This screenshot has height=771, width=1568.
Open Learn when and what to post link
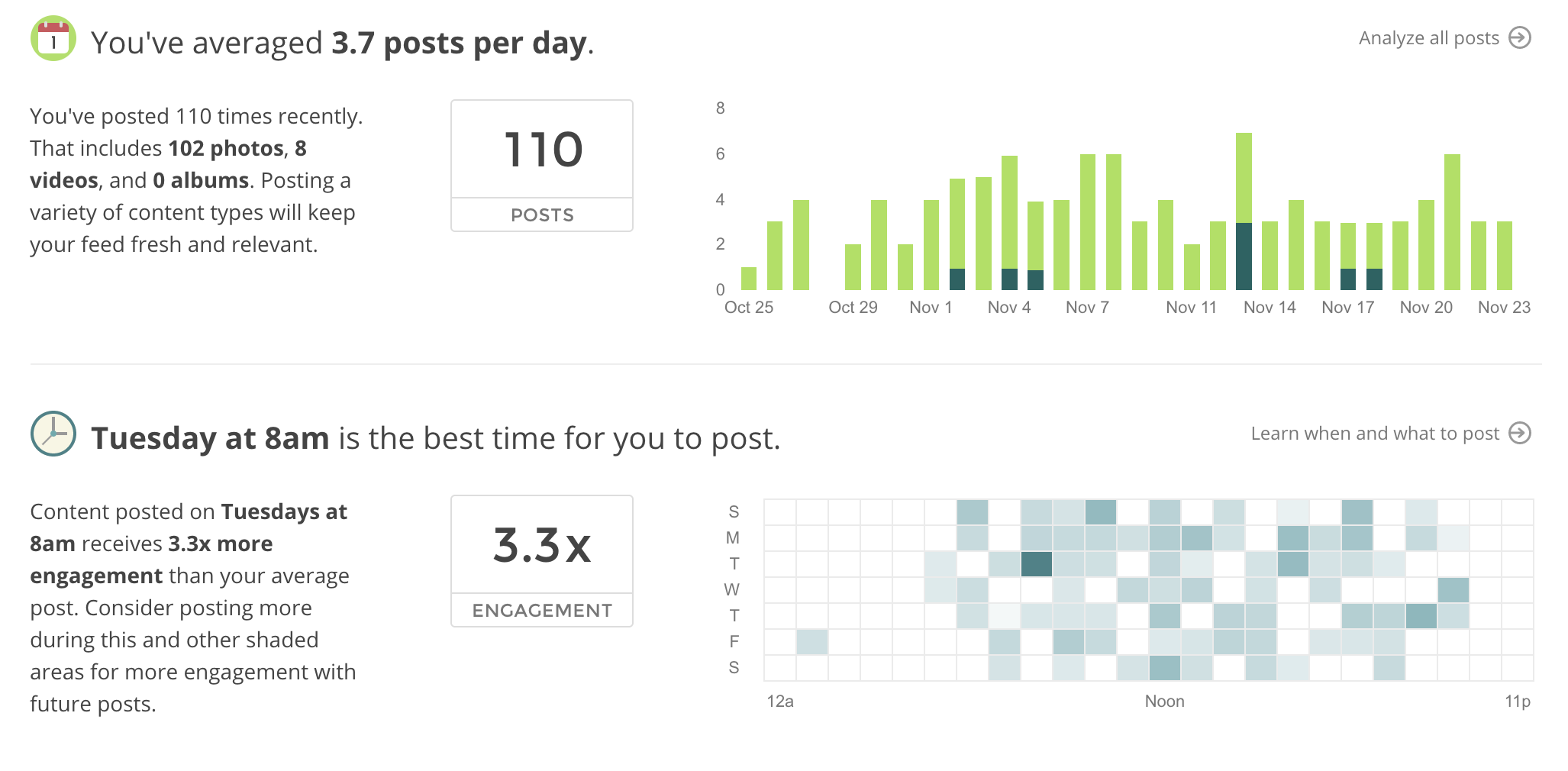click(x=1374, y=434)
